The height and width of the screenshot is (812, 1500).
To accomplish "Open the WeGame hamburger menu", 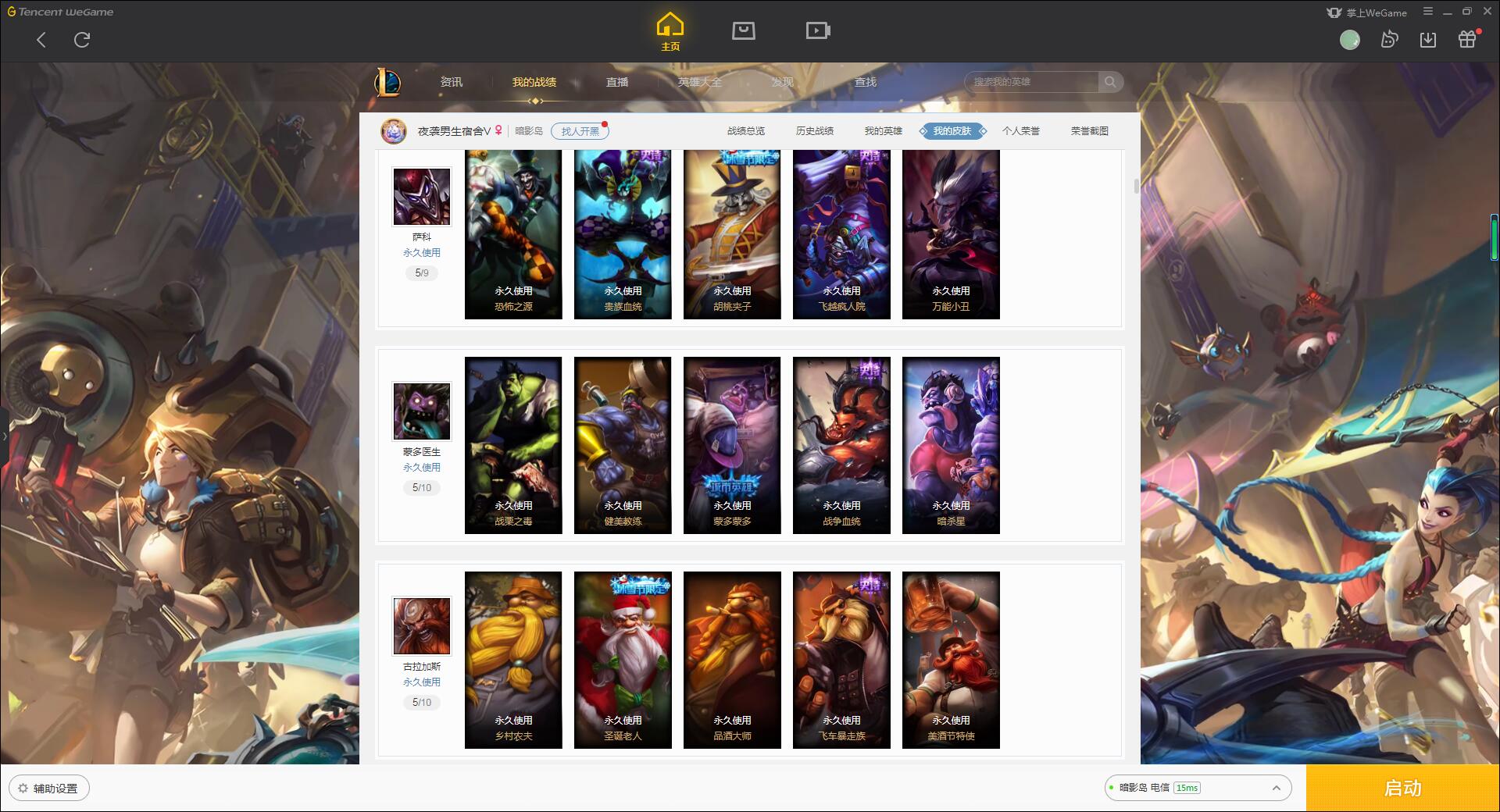I will pyautogui.click(x=1428, y=12).
